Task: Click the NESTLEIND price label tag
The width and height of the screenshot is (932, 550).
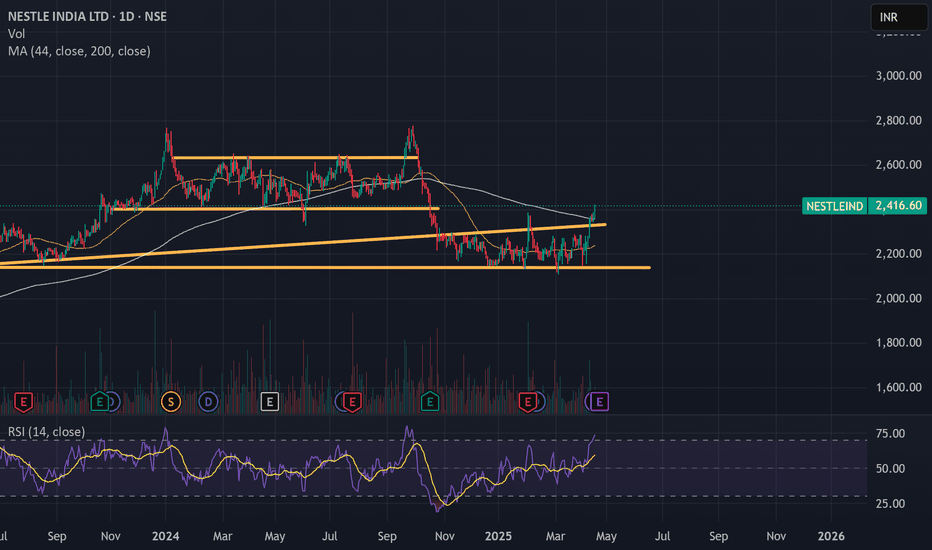Action: [834, 206]
